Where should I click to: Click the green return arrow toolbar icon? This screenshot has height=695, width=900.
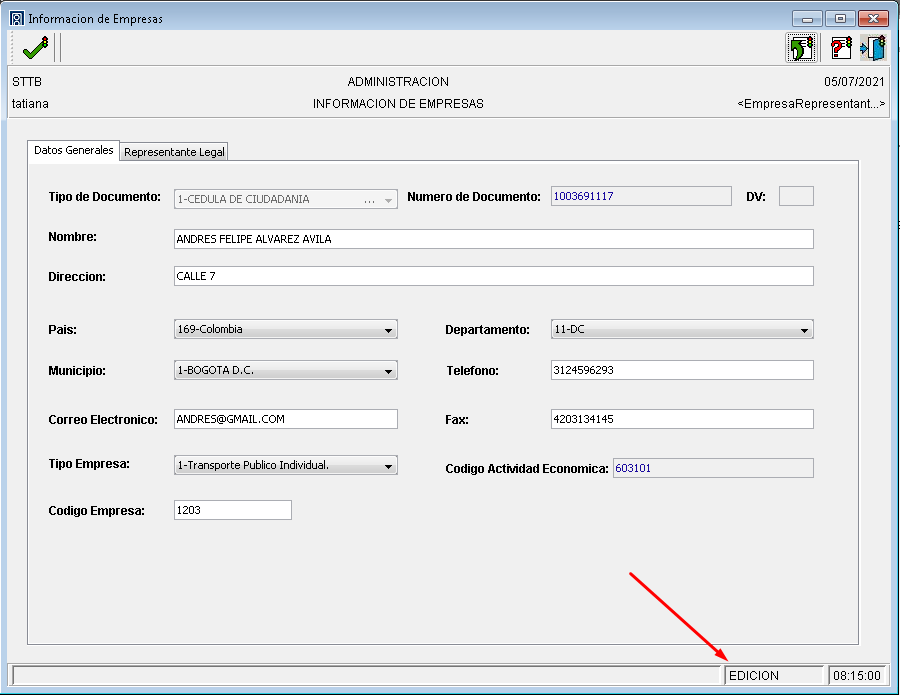point(800,47)
